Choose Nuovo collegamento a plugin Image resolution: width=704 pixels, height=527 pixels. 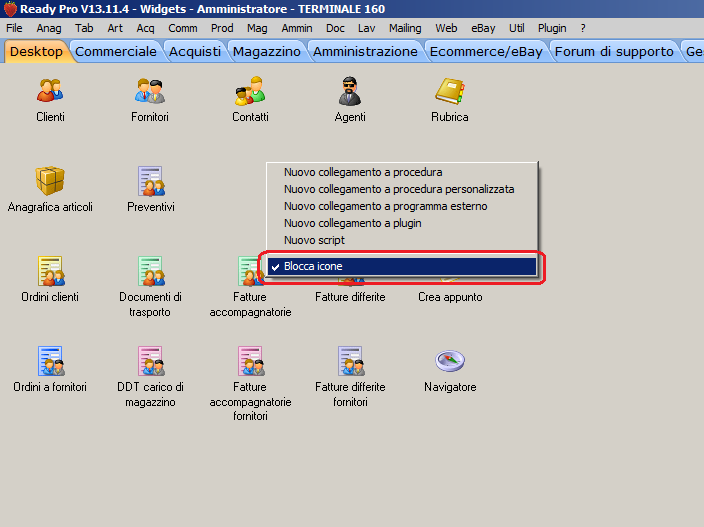coord(402,223)
